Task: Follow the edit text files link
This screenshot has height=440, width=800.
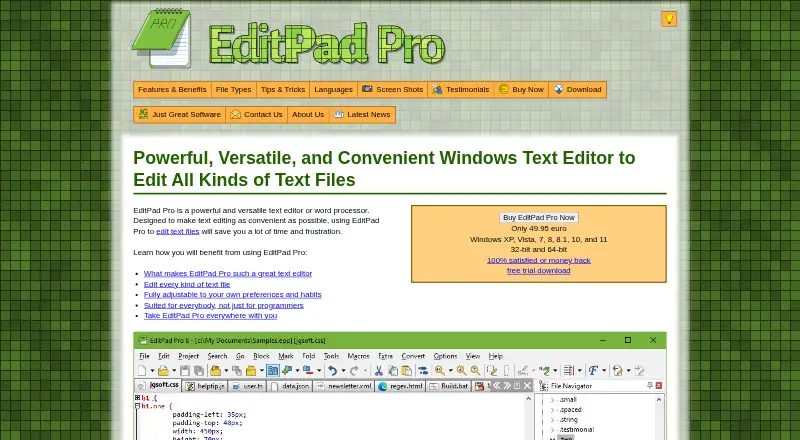Action: coord(178,231)
